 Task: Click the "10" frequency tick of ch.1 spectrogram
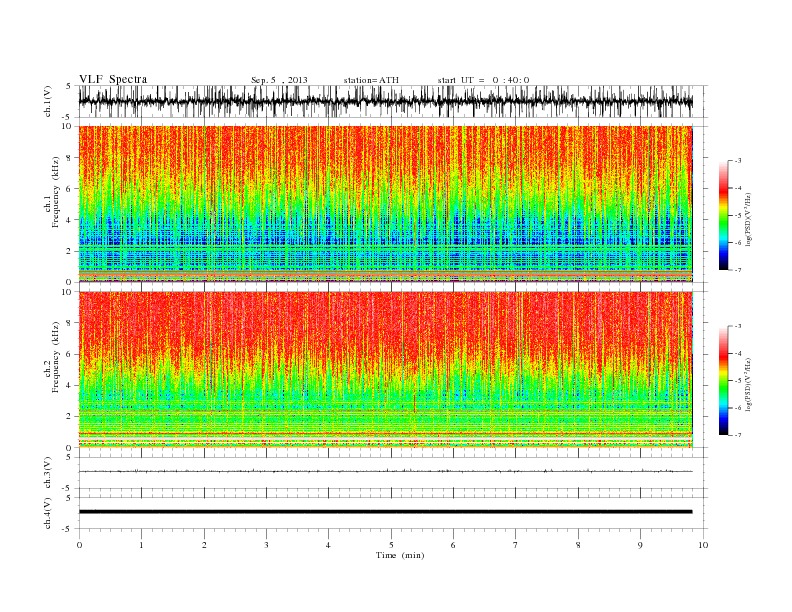point(67,126)
